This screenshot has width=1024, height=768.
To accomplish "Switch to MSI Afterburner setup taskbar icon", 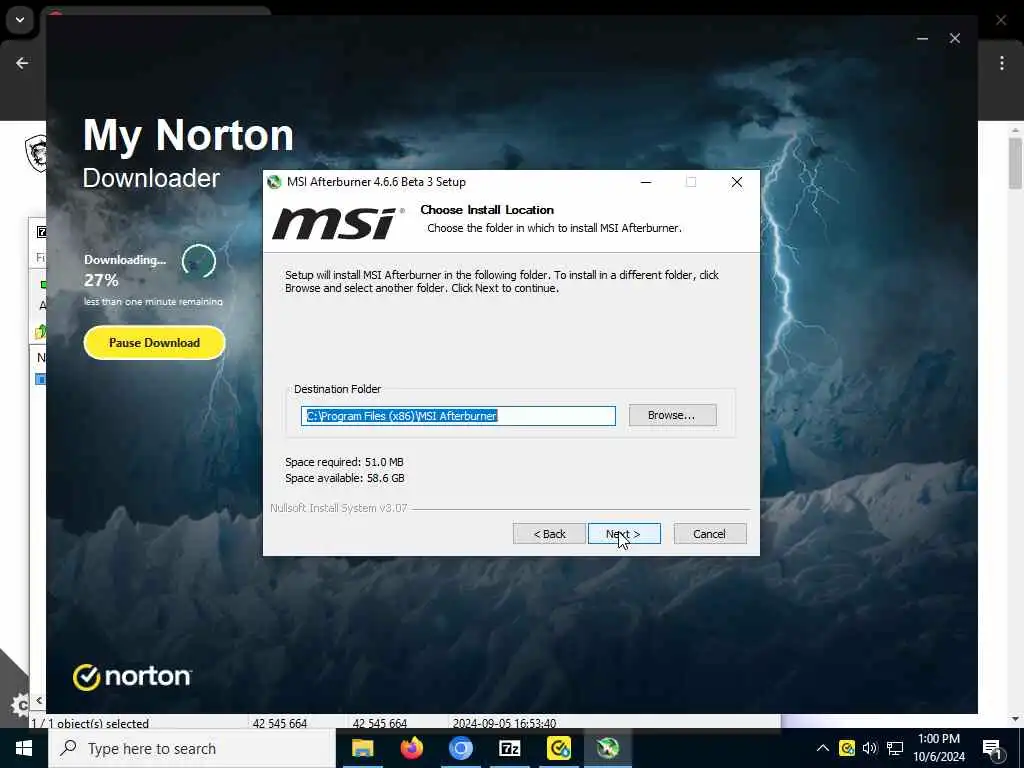I will (608, 748).
